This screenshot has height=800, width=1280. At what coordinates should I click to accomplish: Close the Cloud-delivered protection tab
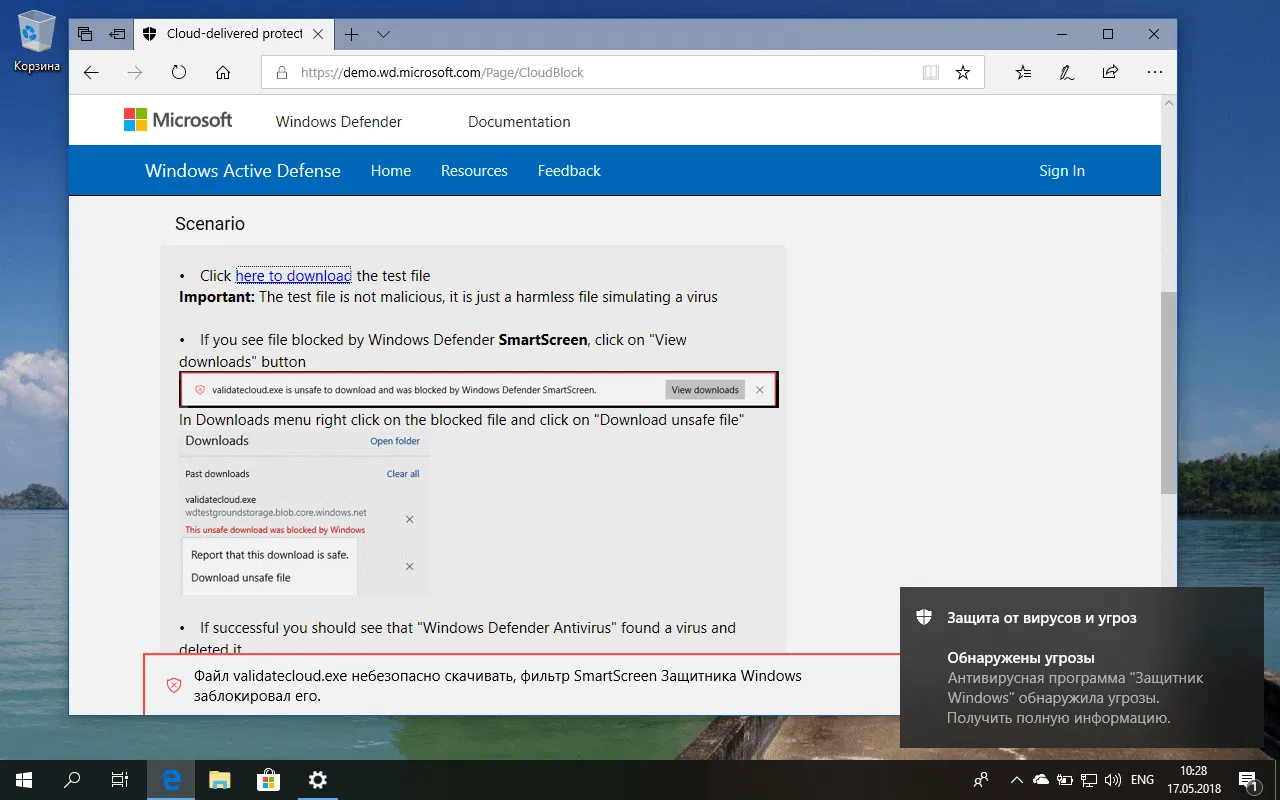[x=318, y=34]
